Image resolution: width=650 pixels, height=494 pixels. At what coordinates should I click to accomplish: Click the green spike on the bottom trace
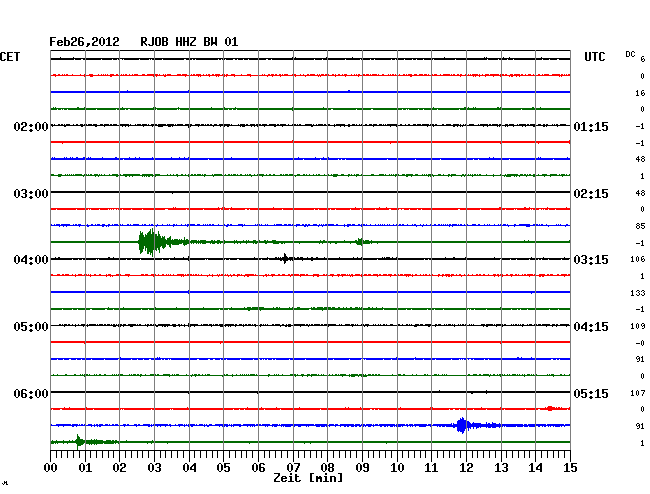point(79,442)
